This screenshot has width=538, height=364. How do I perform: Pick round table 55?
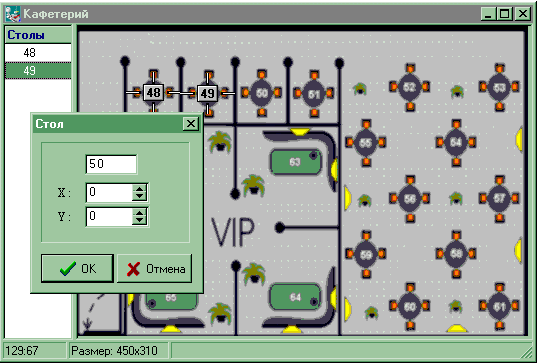pyautogui.click(x=366, y=142)
